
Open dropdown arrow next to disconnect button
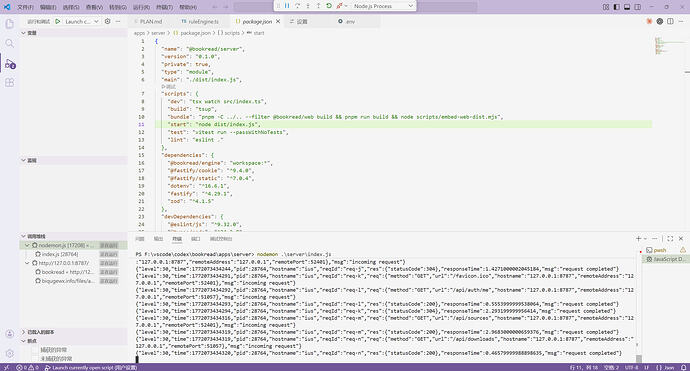click(x=346, y=6)
